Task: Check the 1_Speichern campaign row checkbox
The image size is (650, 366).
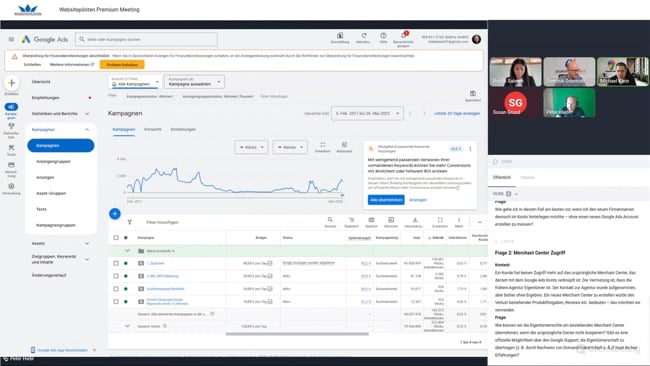Action: (x=116, y=263)
